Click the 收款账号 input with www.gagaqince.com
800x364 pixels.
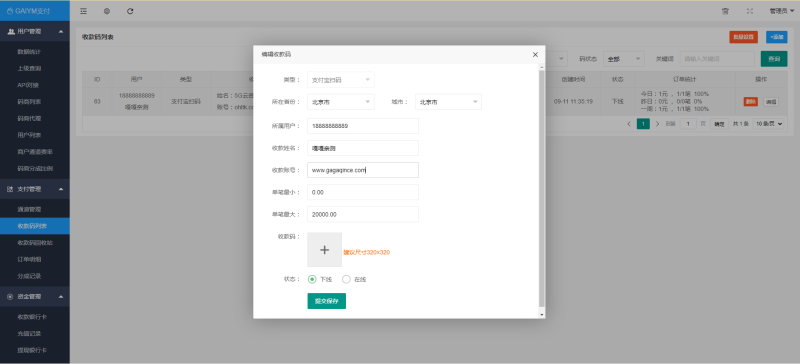click(x=363, y=170)
